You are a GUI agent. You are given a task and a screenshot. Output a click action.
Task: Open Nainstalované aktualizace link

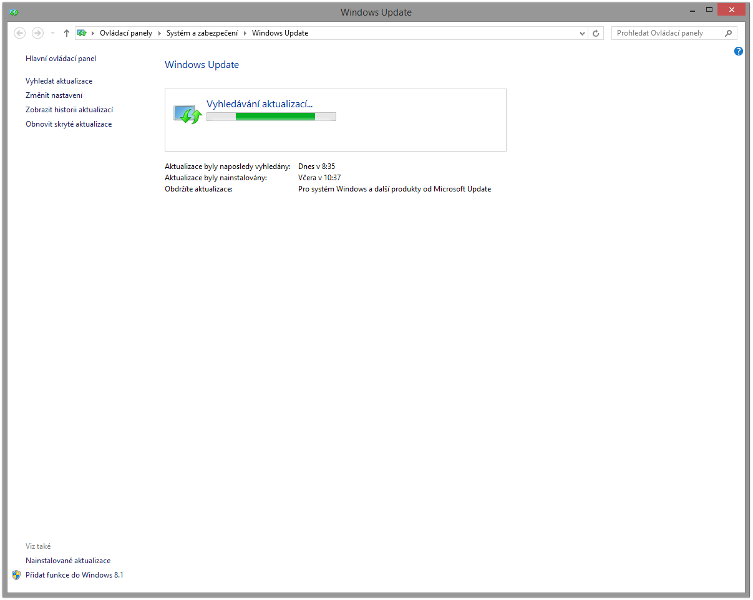pos(68,561)
